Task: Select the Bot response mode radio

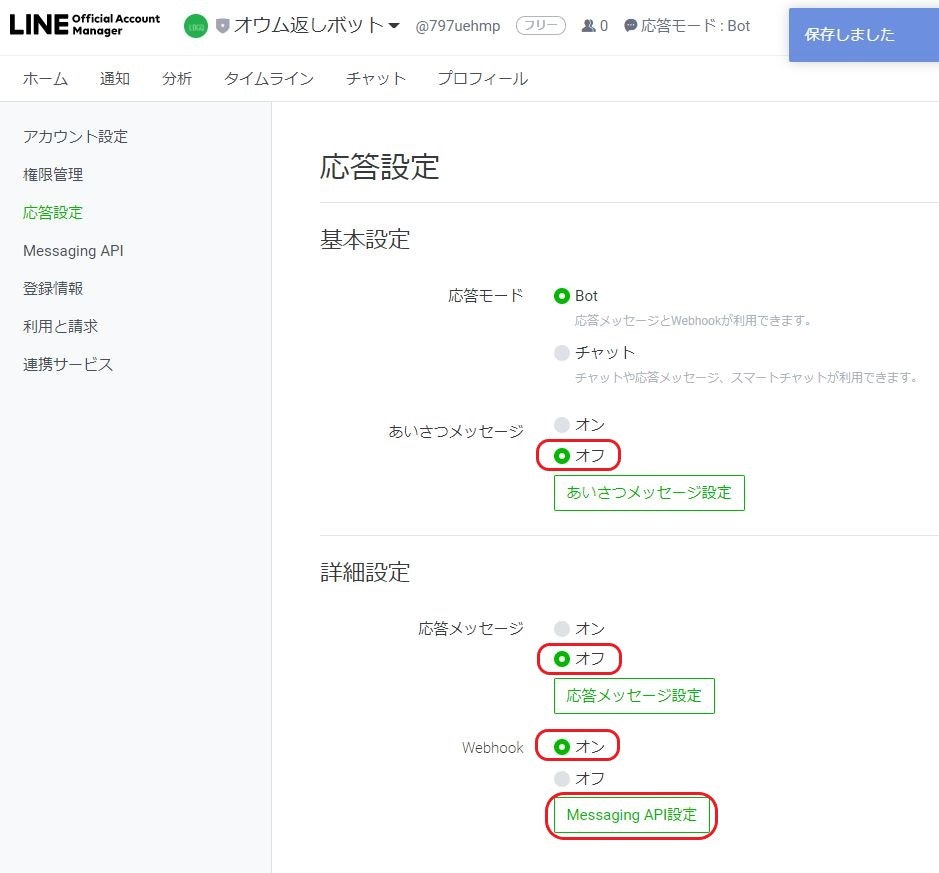Action: tap(562, 296)
